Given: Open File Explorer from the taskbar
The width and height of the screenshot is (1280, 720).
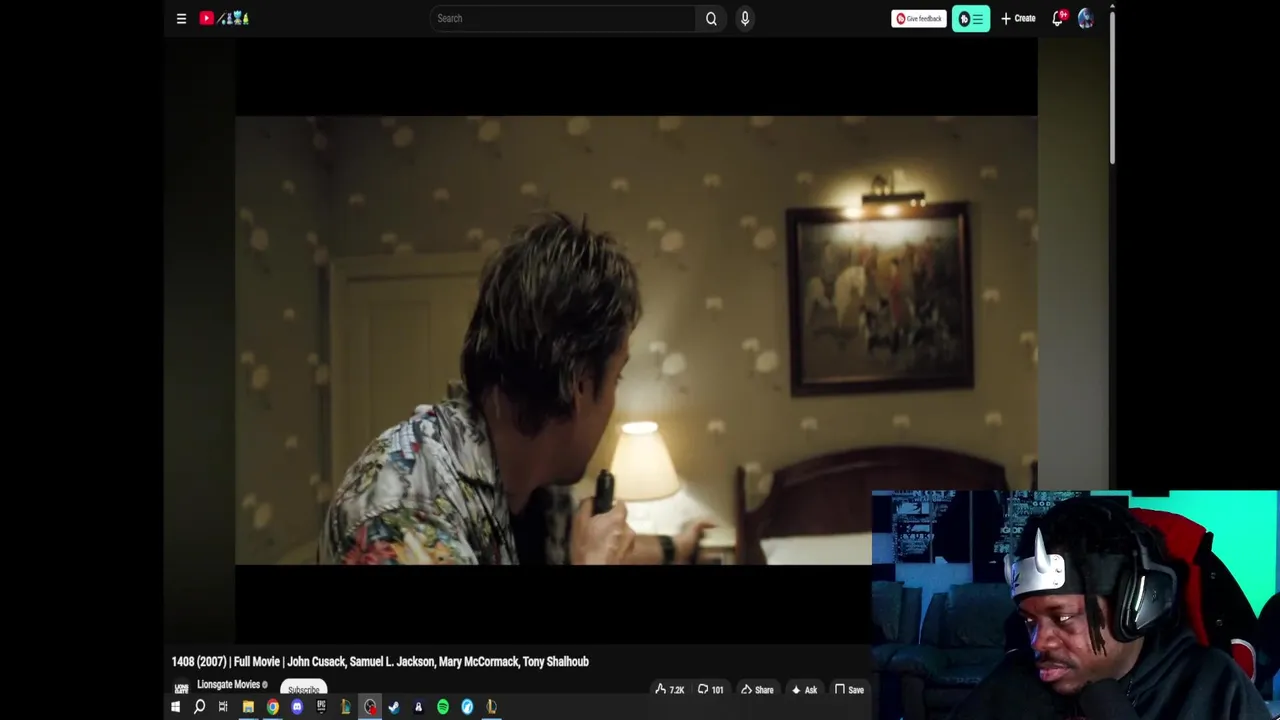Looking at the screenshot, I should 248,707.
